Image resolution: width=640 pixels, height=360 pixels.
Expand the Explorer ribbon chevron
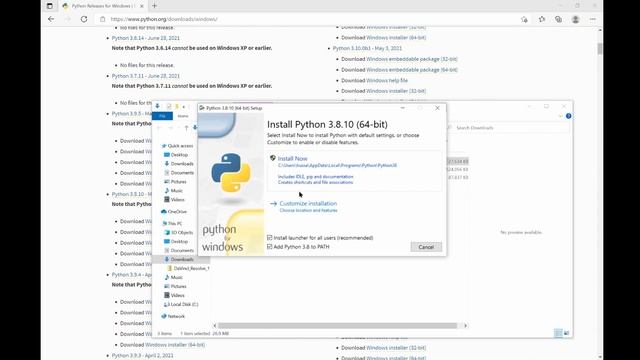click(x=560, y=116)
